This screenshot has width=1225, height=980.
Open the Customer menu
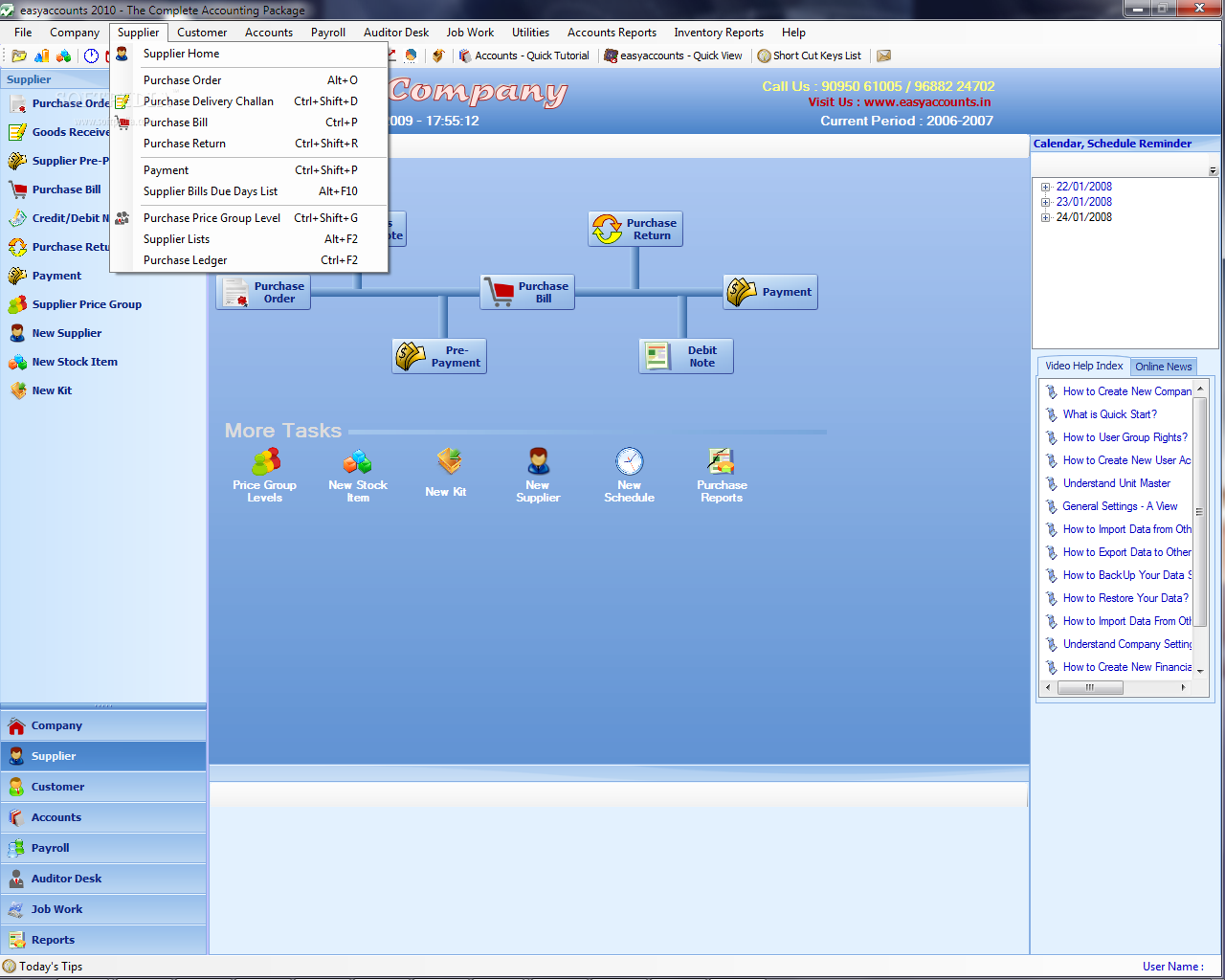pyautogui.click(x=202, y=33)
